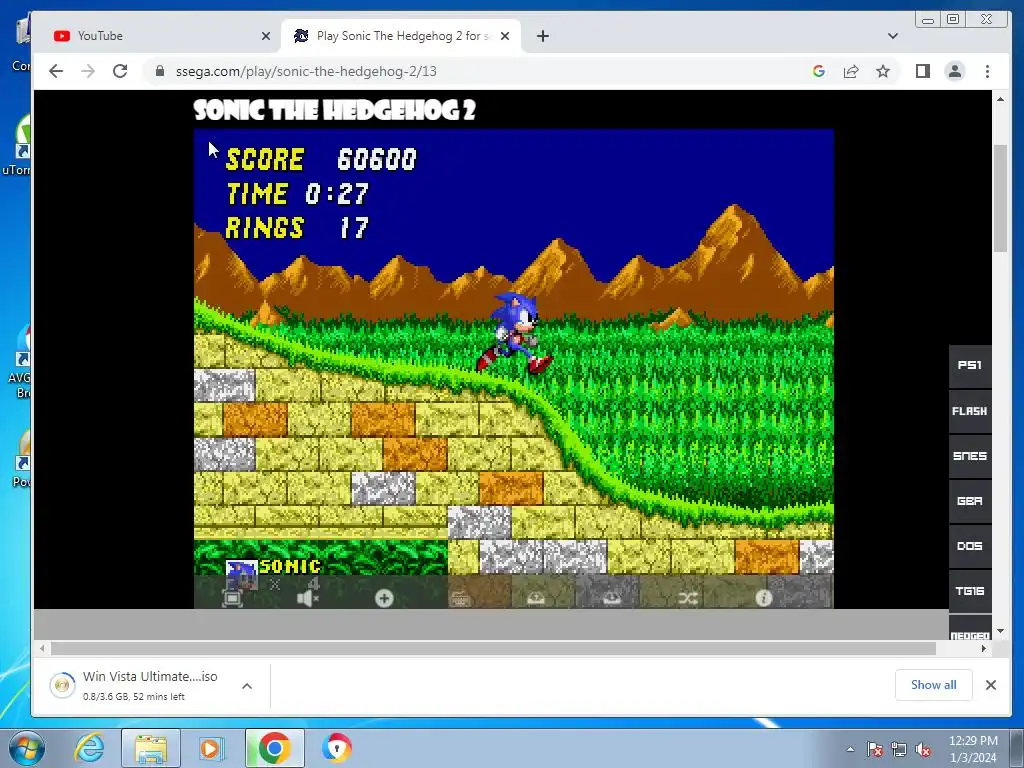Image resolution: width=1024 pixels, height=768 pixels.
Task: Open the SNES games sidebar tab
Action: pyautogui.click(x=970, y=456)
